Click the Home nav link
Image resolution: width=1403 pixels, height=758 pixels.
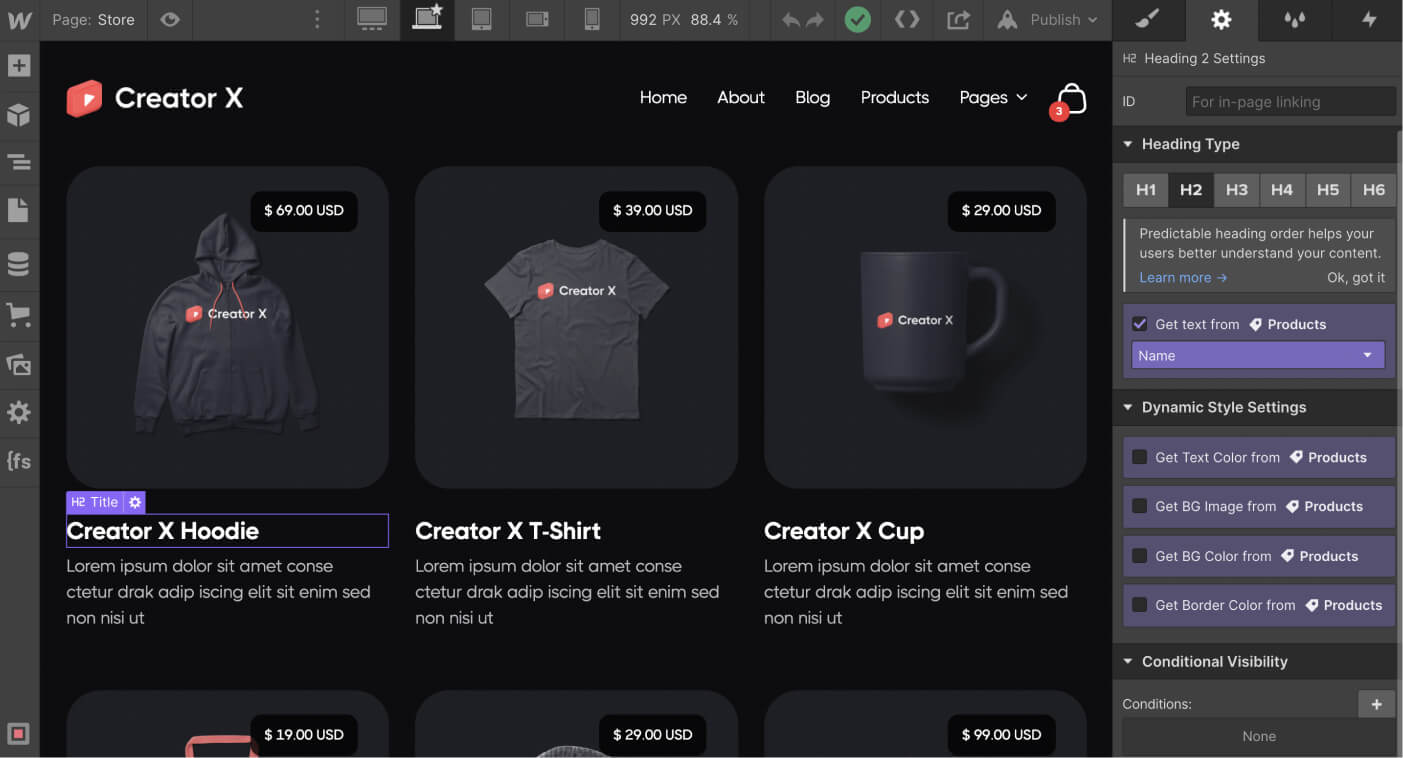click(663, 97)
